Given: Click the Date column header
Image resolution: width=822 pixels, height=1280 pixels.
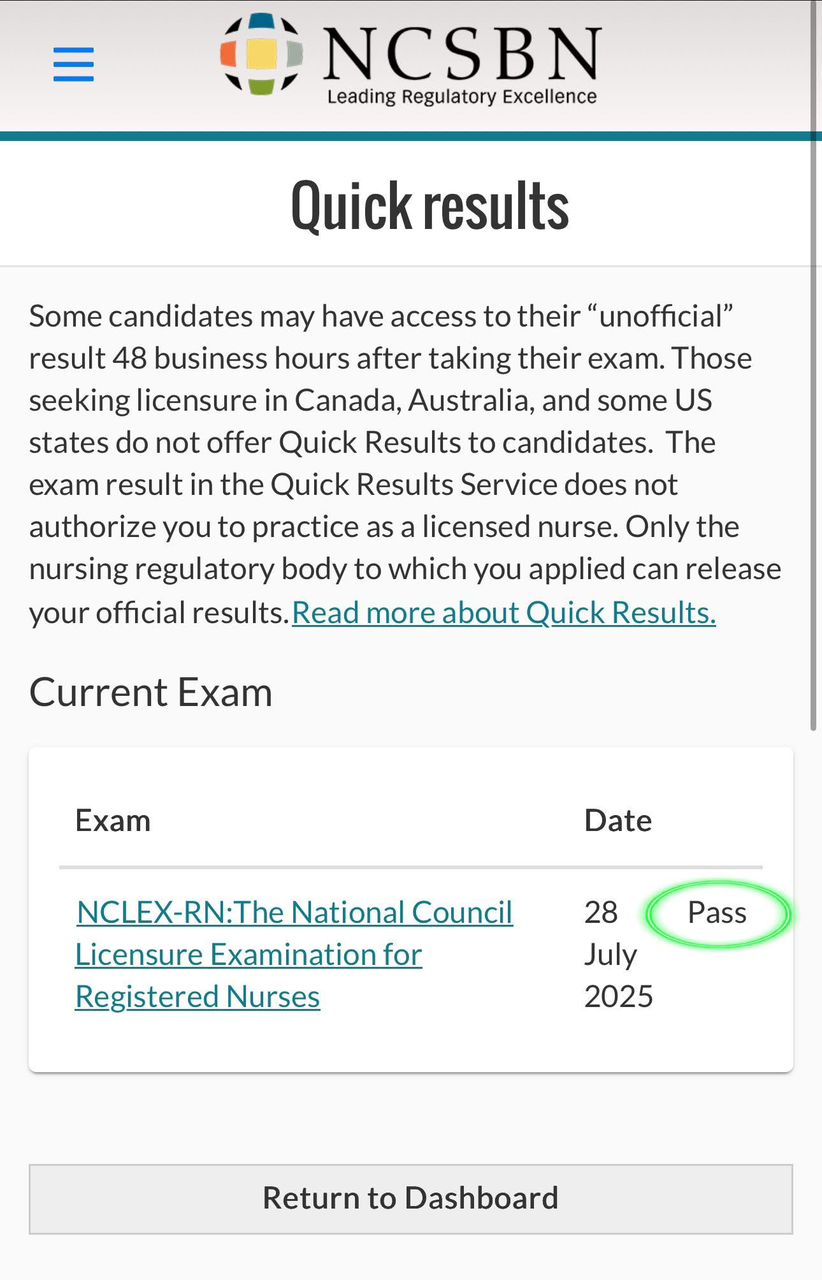Looking at the screenshot, I should tap(618, 820).
